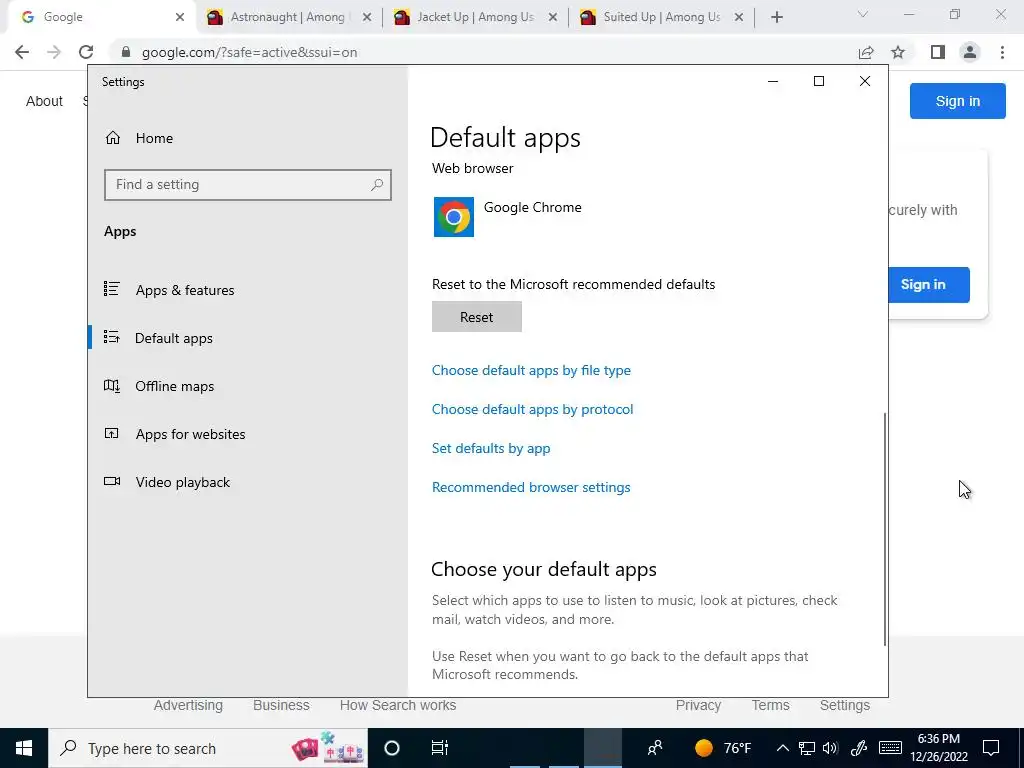
Task: Open the Chrome profile avatar
Action: coord(970,52)
